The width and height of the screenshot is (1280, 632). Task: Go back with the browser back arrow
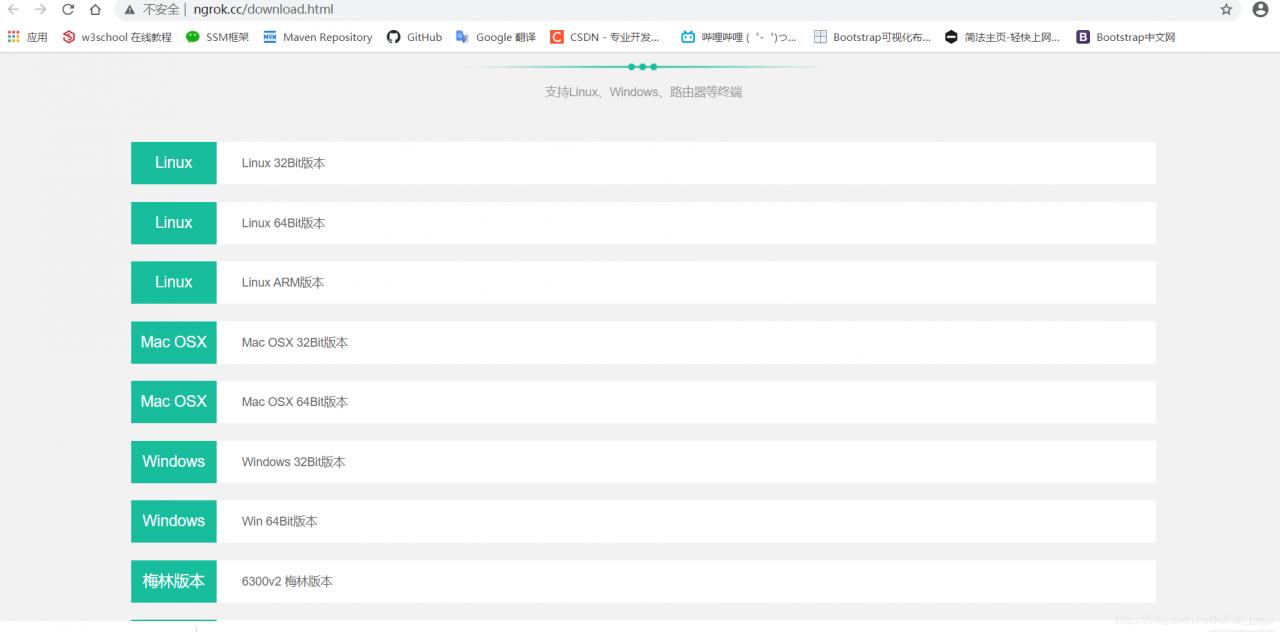point(14,9)
